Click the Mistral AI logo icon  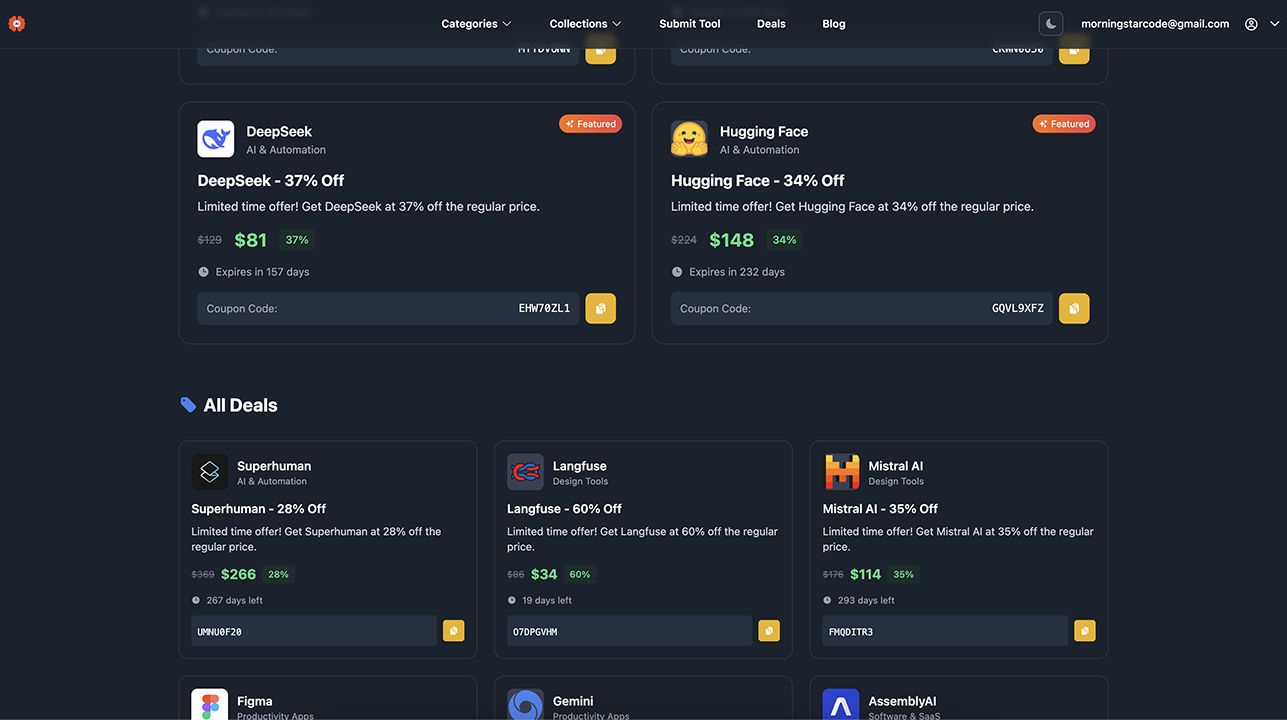coord(841,472)
